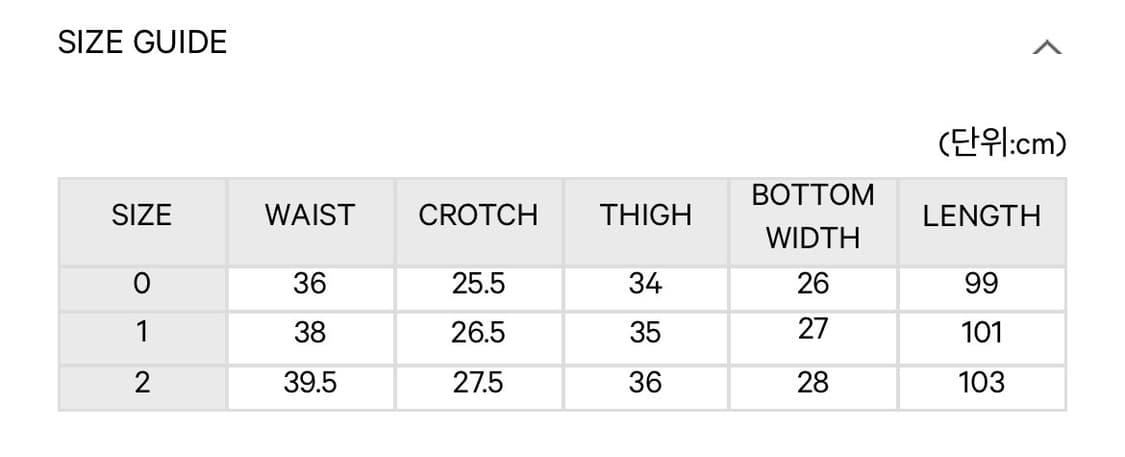This screenshot has height=457, width=1125.
Task: Click the size 0 row label
Action: point(142,285)
